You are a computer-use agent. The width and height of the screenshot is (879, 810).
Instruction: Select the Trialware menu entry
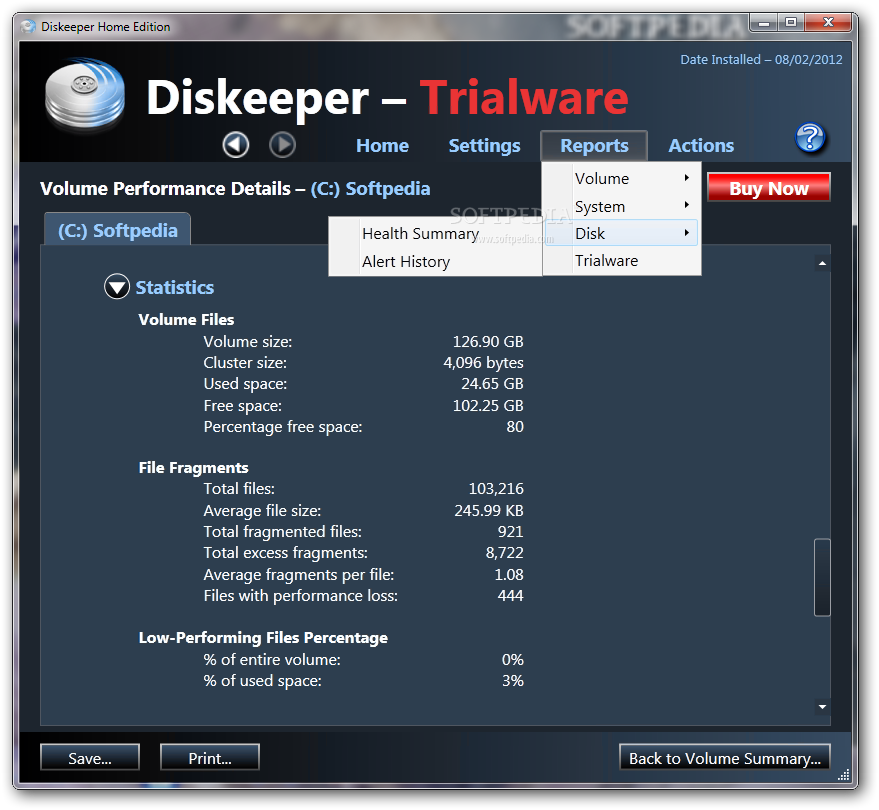[x=621, y=261]
